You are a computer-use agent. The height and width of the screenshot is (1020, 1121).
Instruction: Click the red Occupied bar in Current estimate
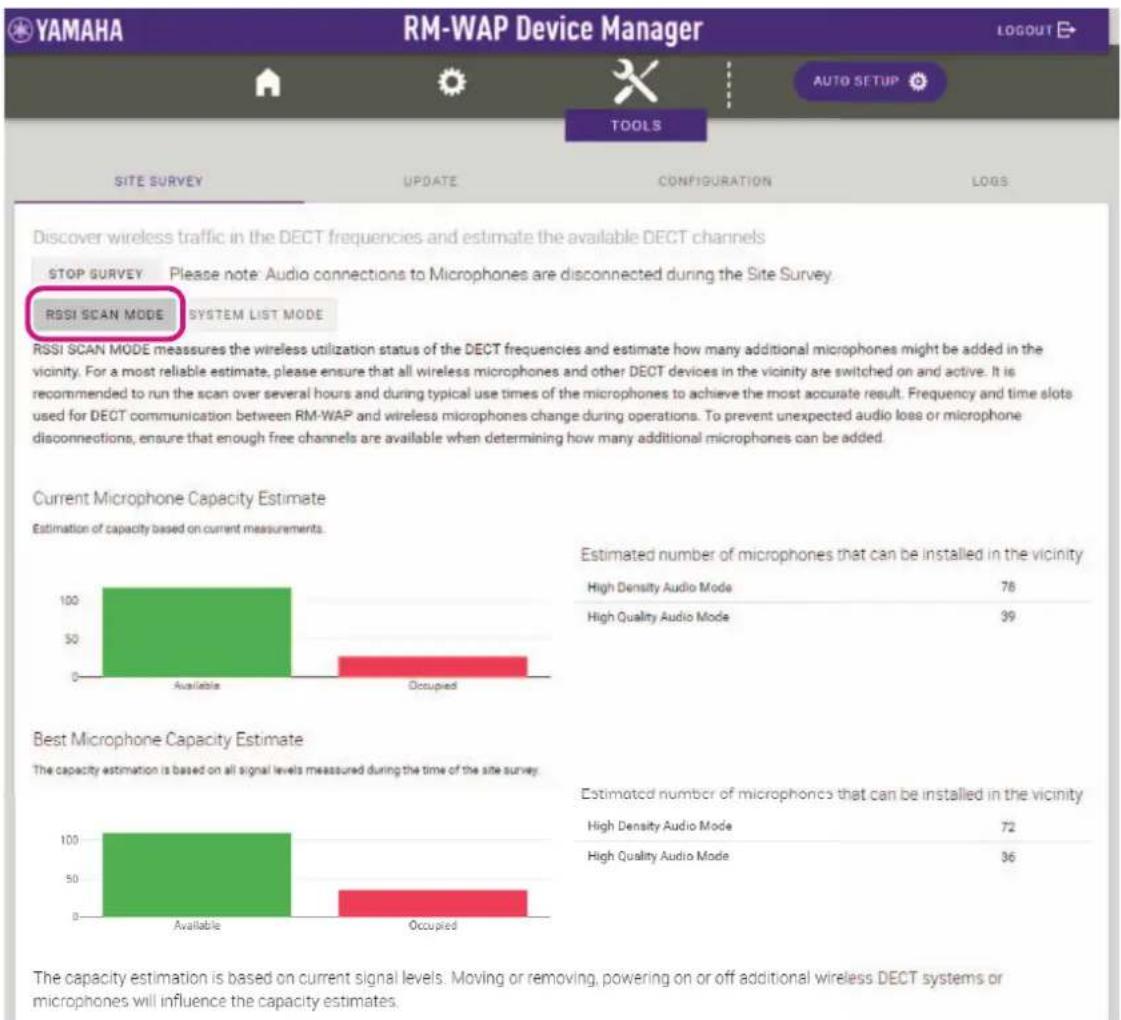click(433, 666)
